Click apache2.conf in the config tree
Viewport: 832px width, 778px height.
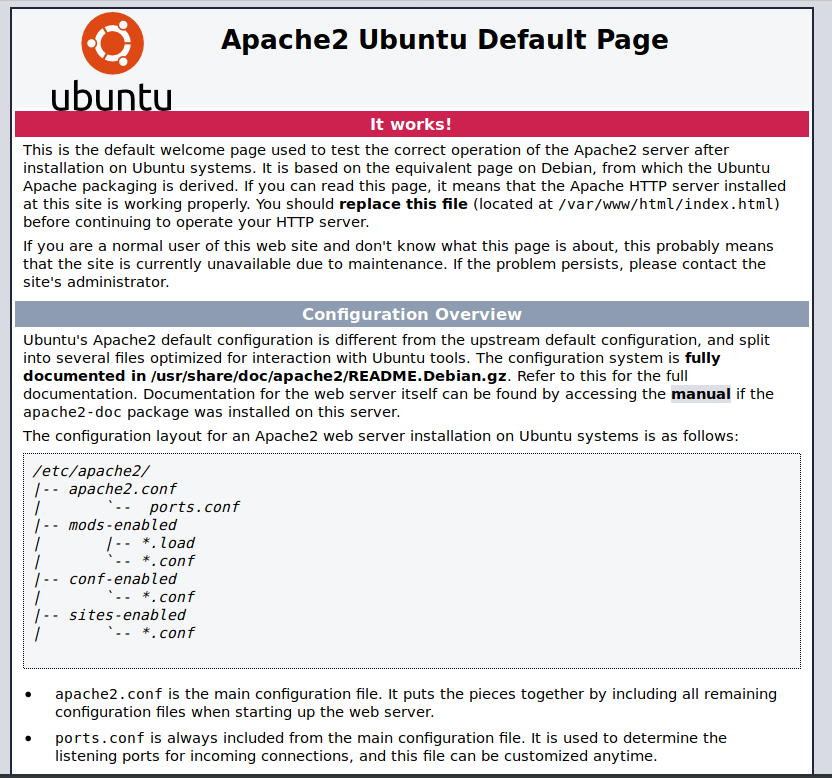click(x=123, y=489)
